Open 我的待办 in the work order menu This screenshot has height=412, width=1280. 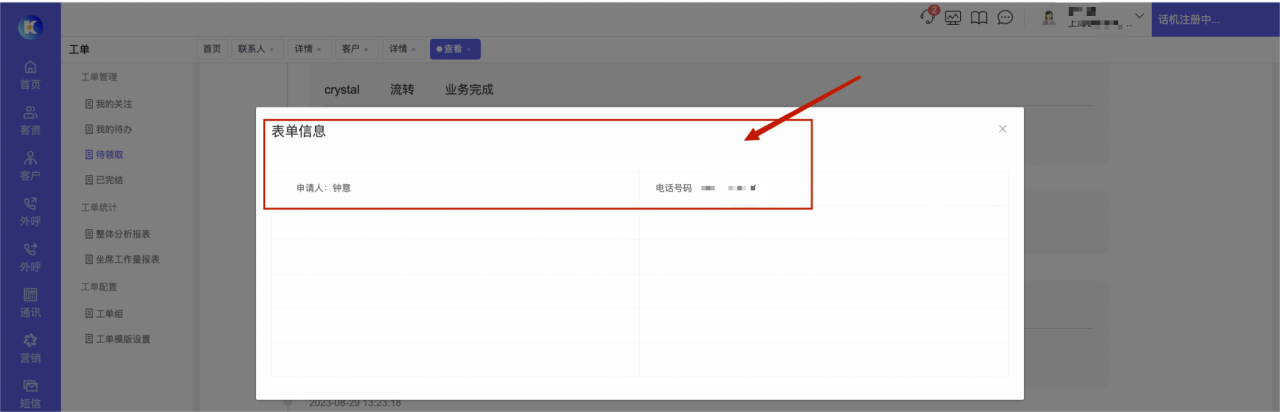pos(113,130)
